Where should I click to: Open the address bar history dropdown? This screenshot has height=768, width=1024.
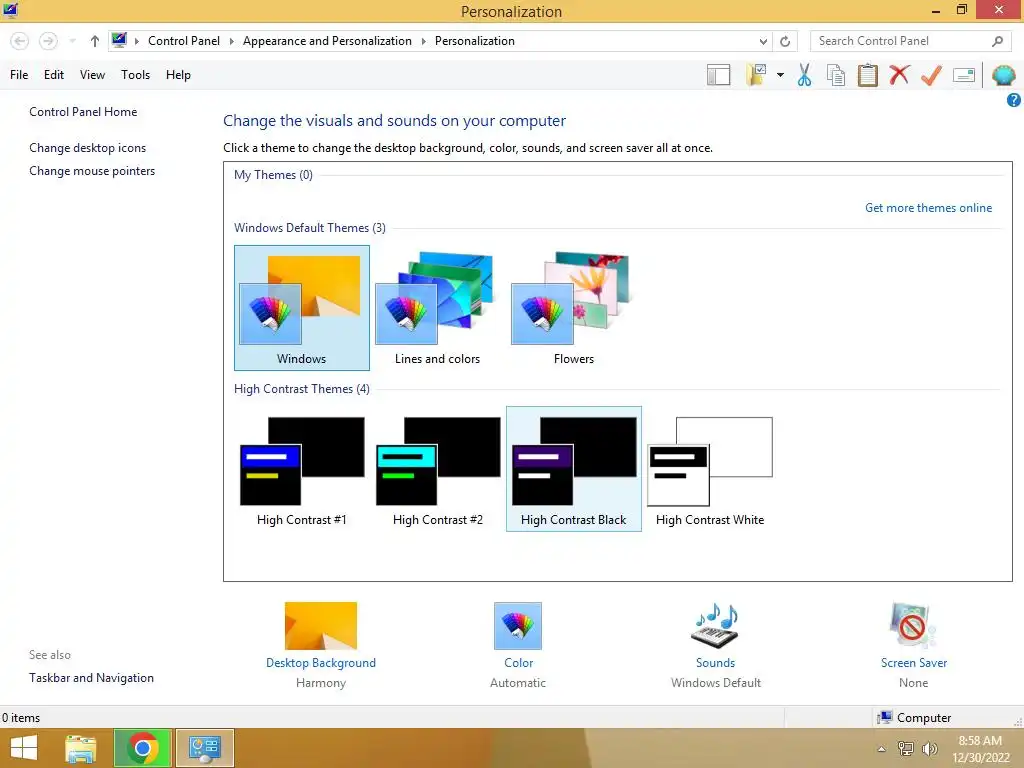763,41
